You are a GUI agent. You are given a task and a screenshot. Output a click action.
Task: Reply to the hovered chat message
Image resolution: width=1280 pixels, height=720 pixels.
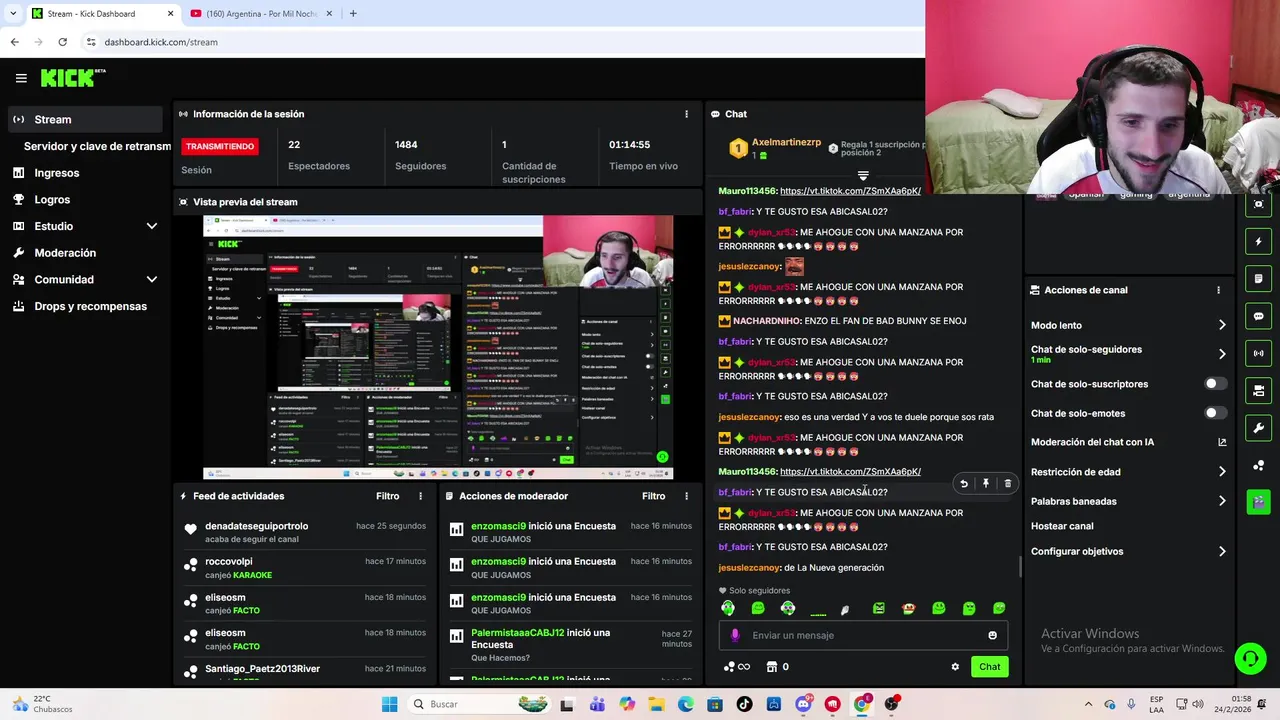pos(963,484)
